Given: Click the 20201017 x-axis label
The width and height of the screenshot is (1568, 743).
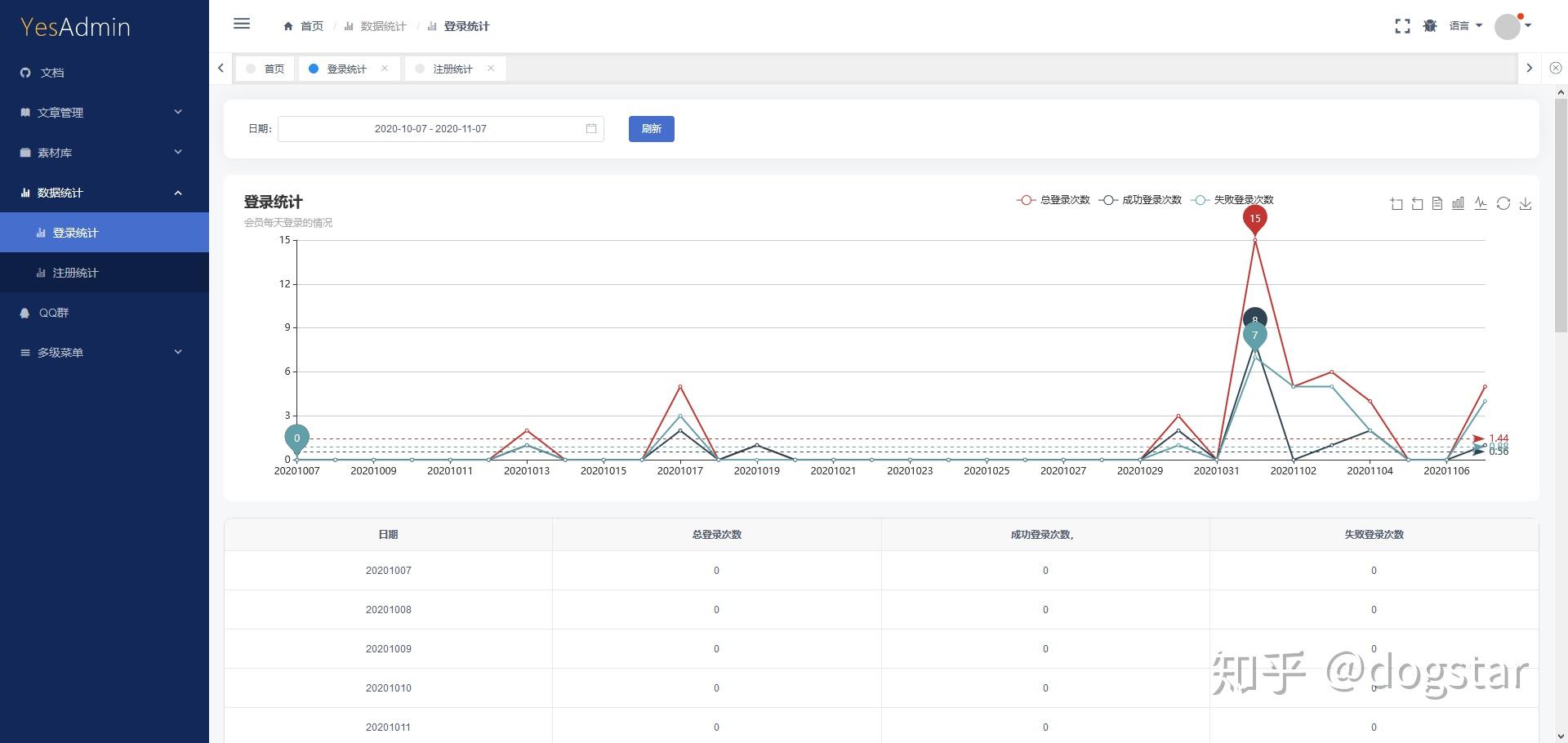Looking at the screenshot, I should pyautogui.click(x=679, y=471).
